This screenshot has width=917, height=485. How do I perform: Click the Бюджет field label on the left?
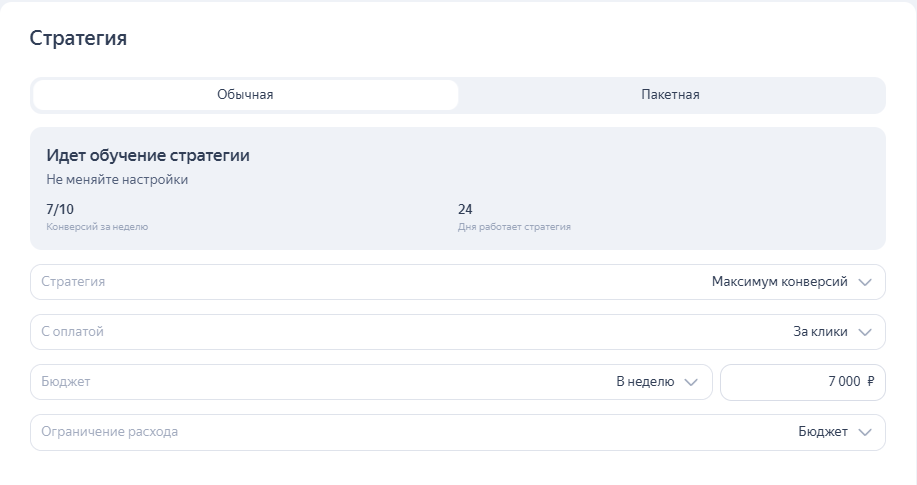point(66,382)
